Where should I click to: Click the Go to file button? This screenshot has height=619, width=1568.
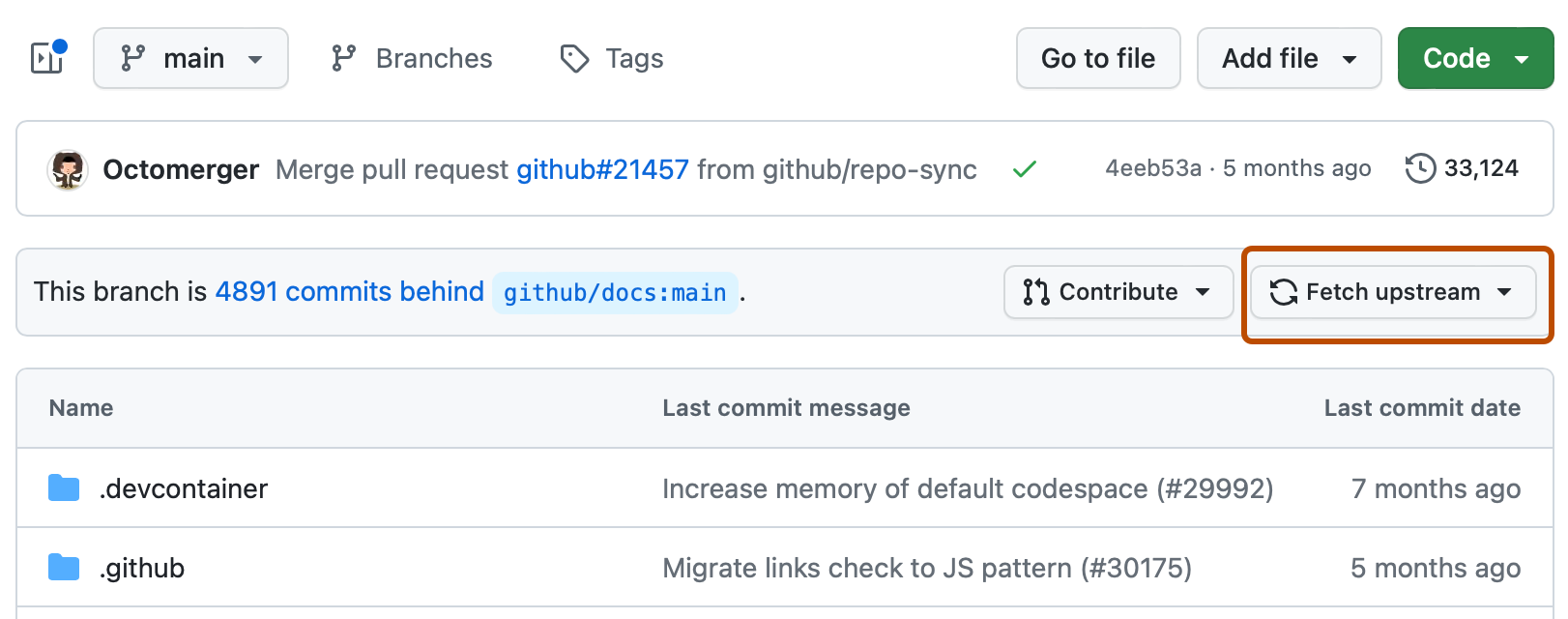pos(1098,58)
